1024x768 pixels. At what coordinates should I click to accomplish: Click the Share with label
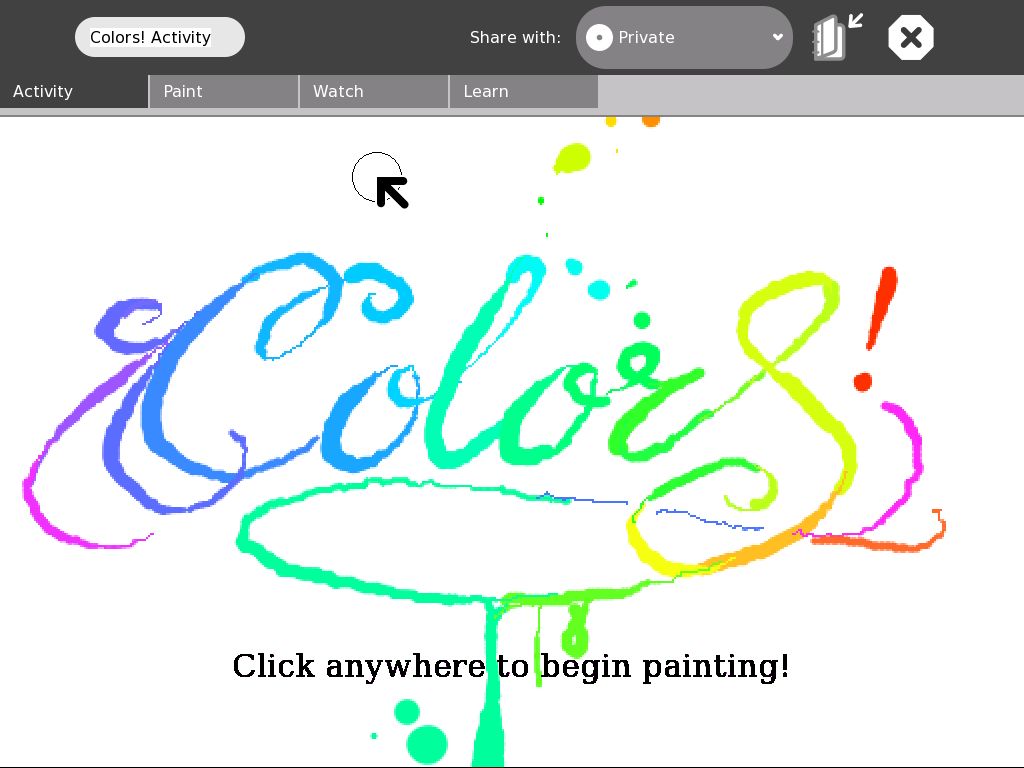point(515,38)
